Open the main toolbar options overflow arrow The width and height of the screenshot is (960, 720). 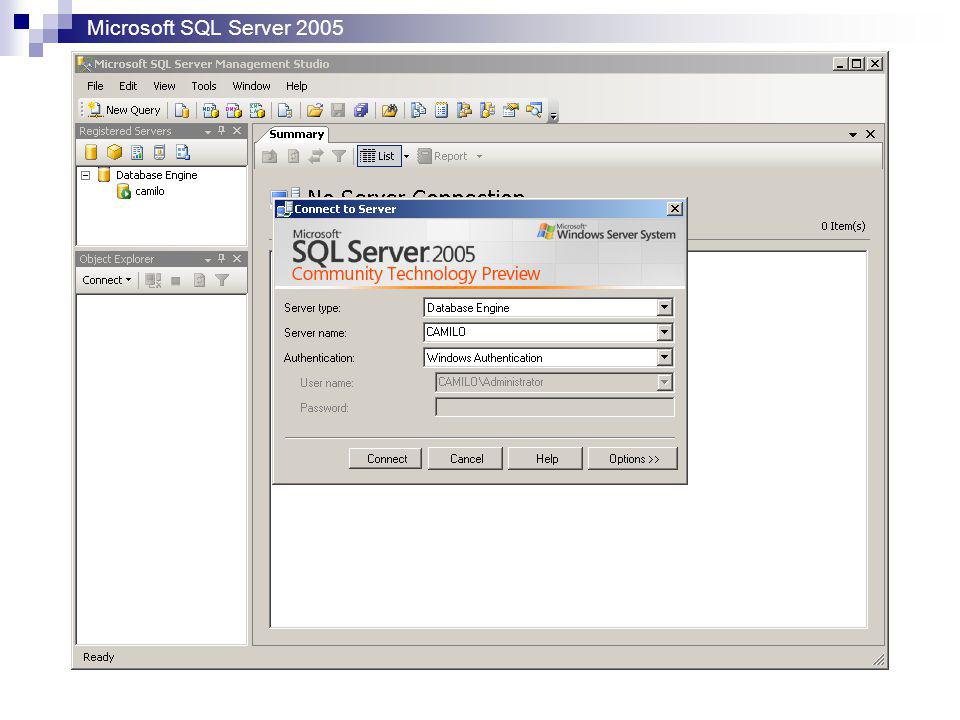pos(553,115)
